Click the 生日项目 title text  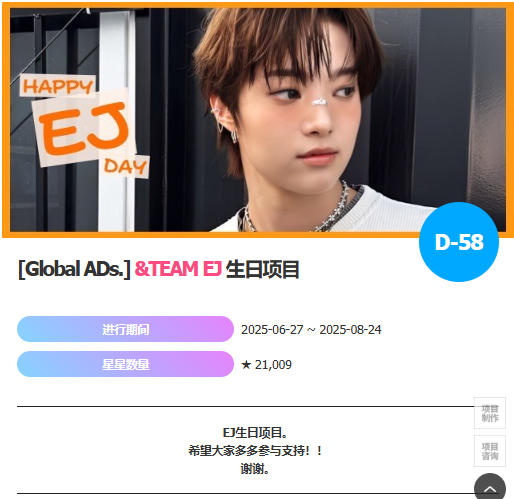tap(263, 269)
